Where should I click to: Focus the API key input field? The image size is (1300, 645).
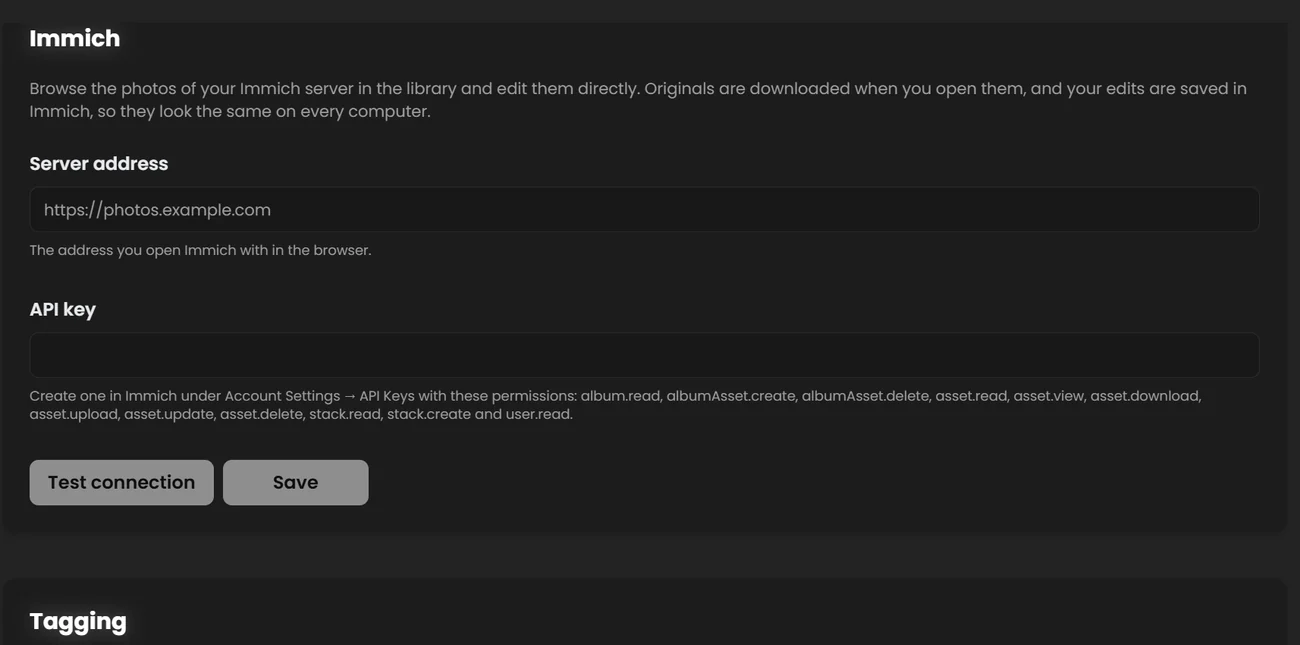(x=644, y=355)
